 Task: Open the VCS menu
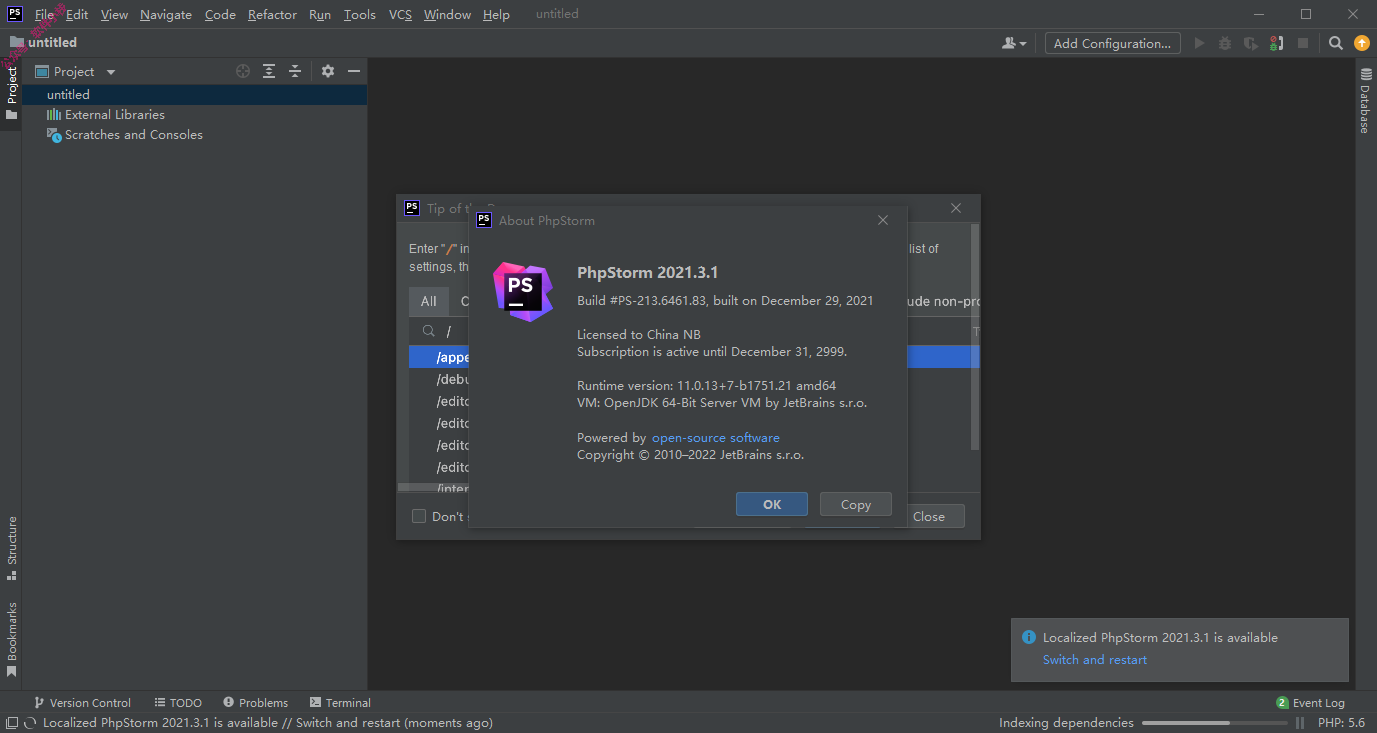pos(400,14)
